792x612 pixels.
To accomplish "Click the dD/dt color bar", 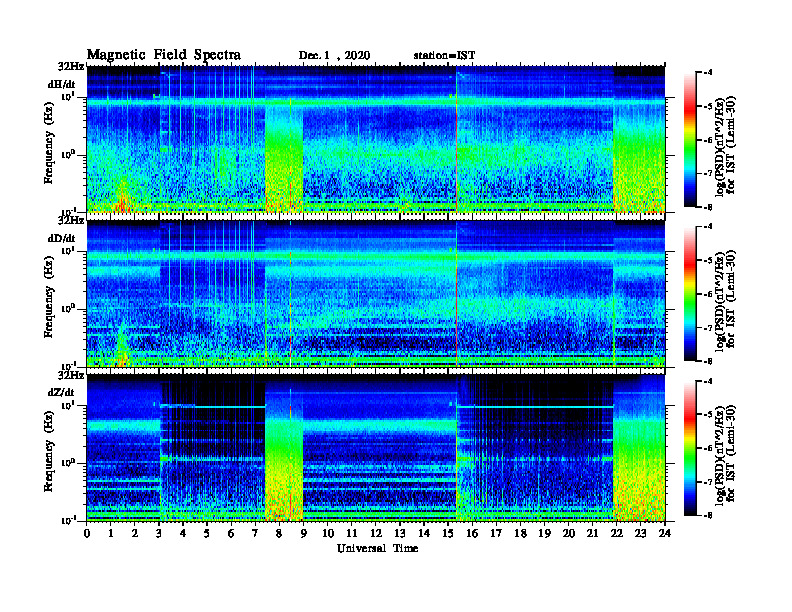I will (x=690, y=294).
